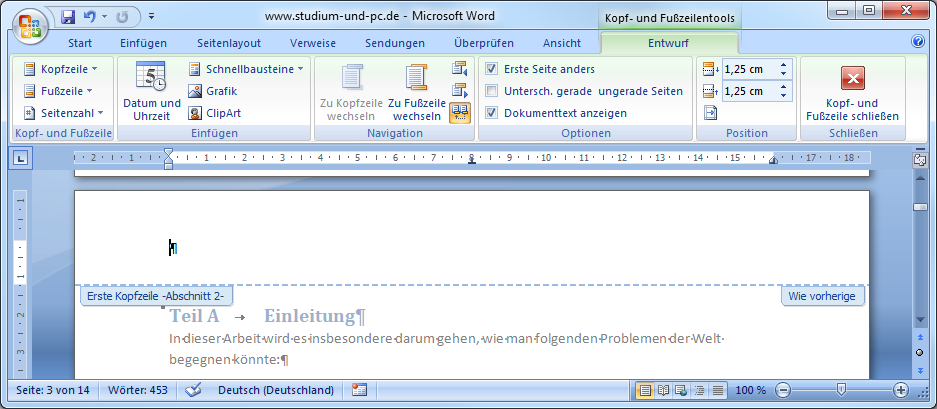Switch to Web Layout view
This screenshot has width=937, height=409.
(x=681, y=390)
